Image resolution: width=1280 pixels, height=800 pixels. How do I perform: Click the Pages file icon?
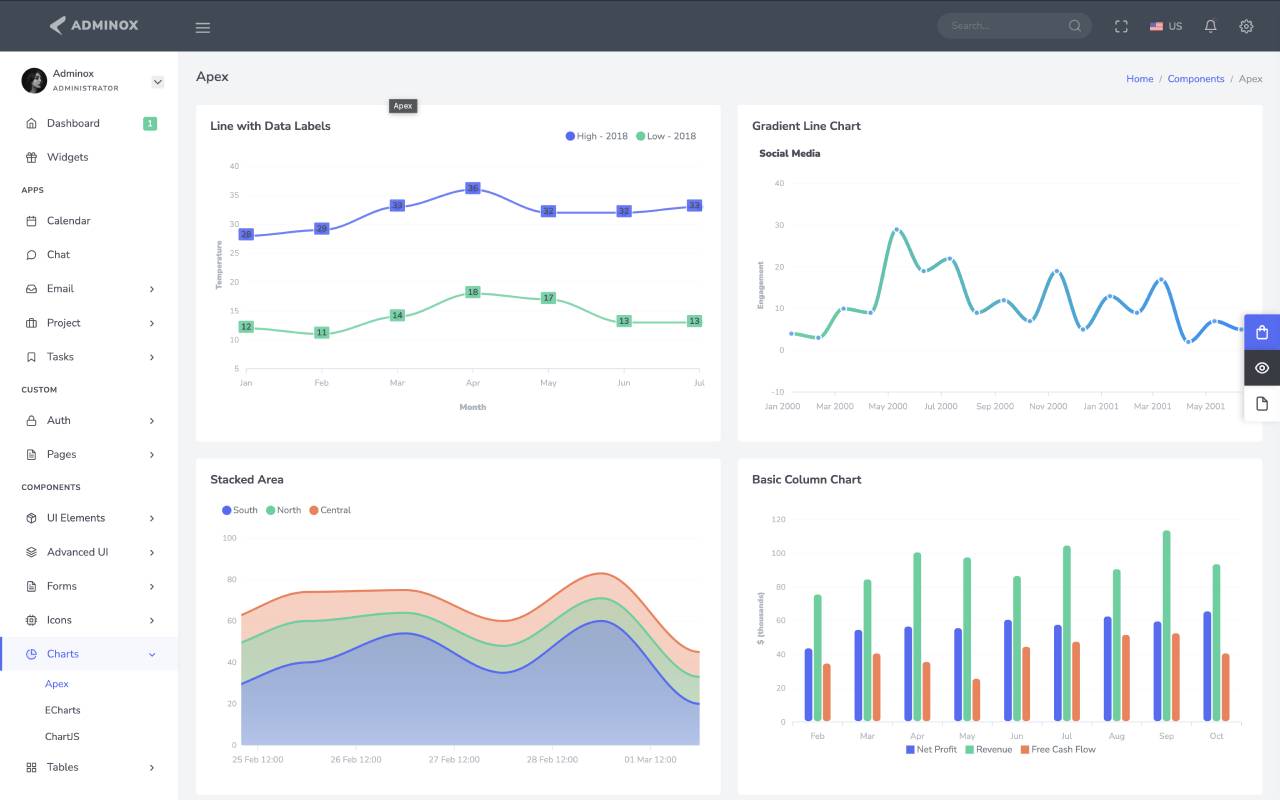coord(31,454)
